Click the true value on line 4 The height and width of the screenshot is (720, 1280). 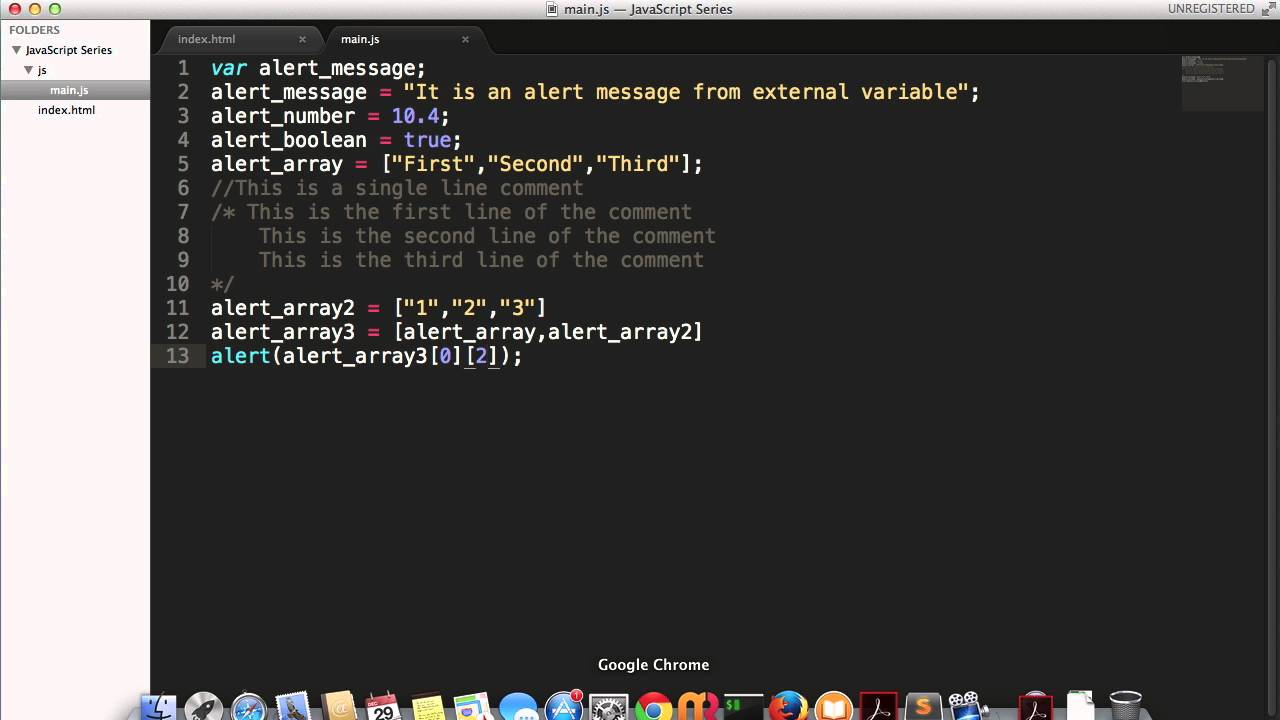point(427,140)
